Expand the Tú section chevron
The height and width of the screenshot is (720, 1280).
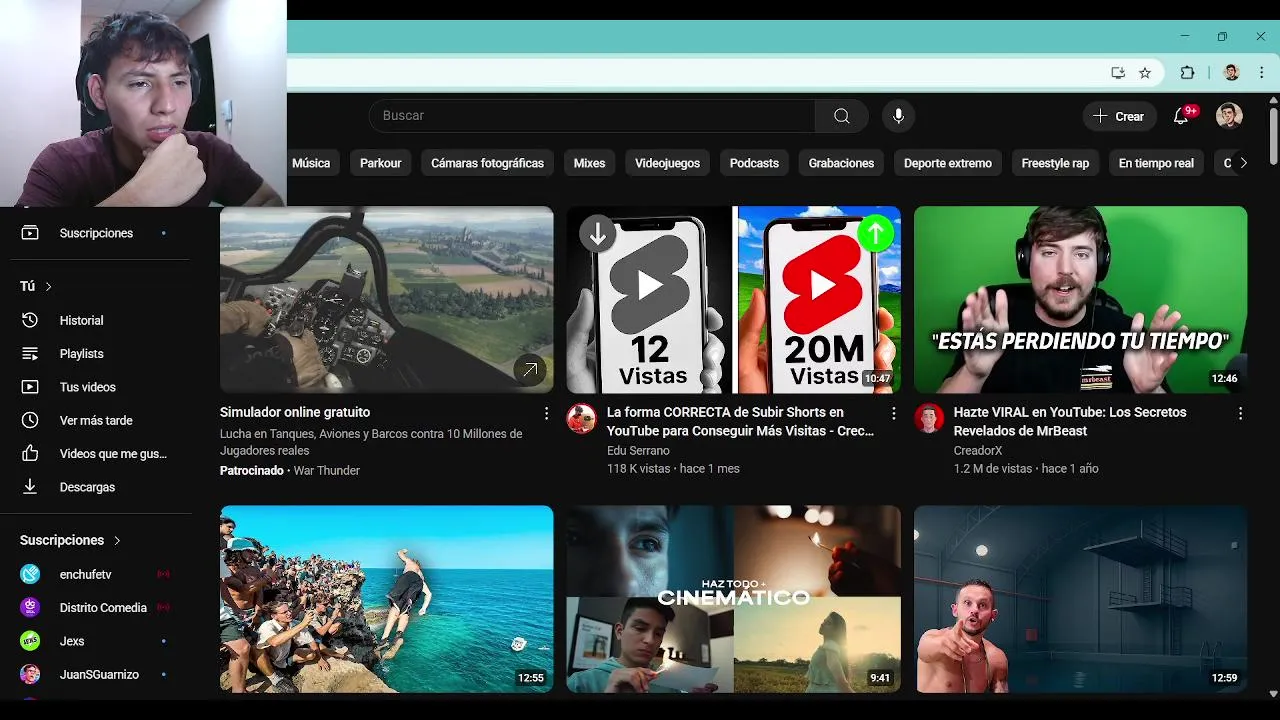(48, 287)
